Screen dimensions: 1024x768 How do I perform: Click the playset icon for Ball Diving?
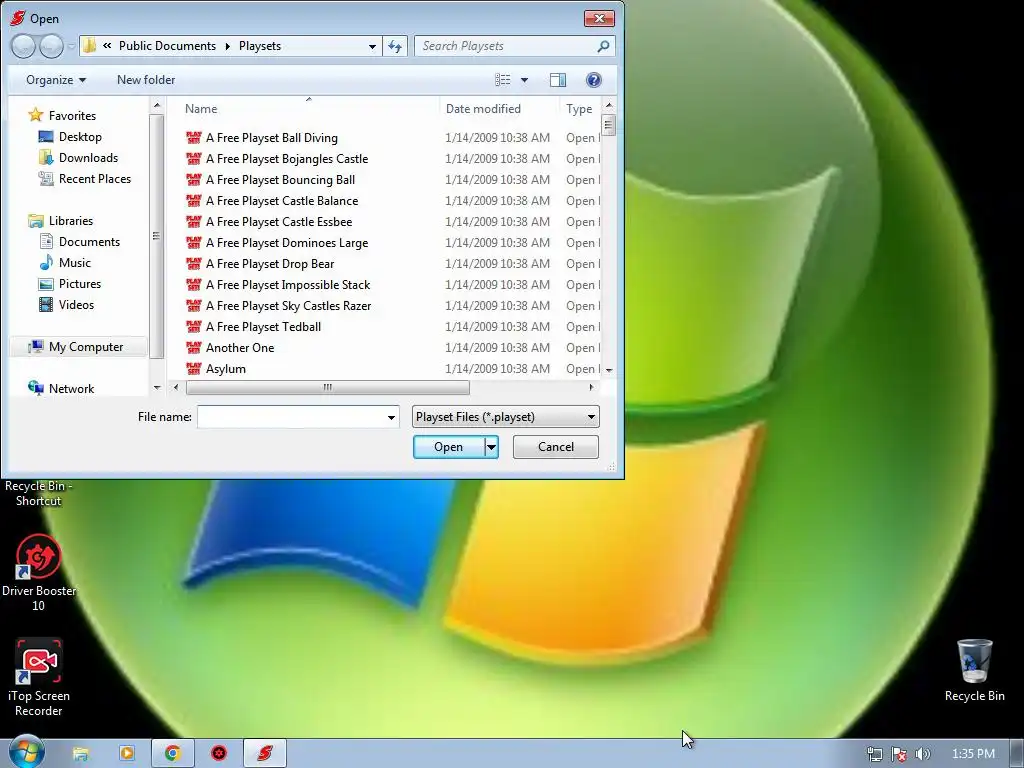tap(193, 138)
